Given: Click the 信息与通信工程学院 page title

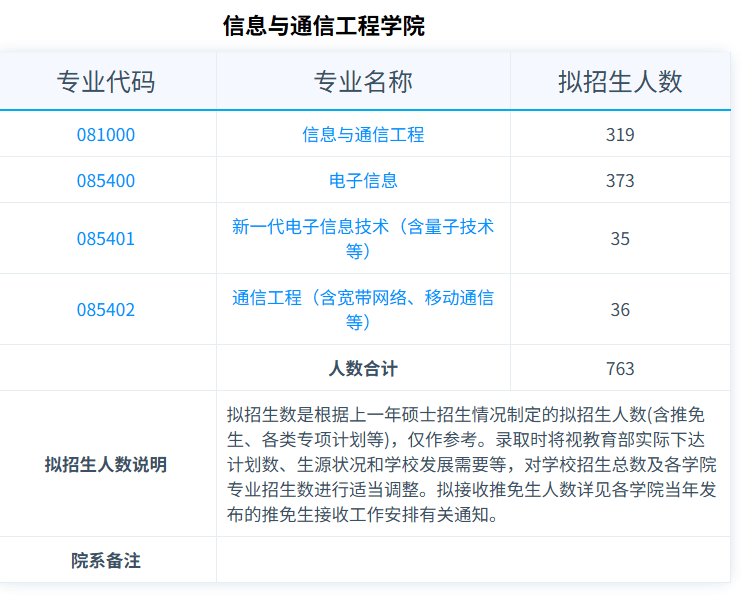Looking at the screenshot, I should click(x=324, y=26).
